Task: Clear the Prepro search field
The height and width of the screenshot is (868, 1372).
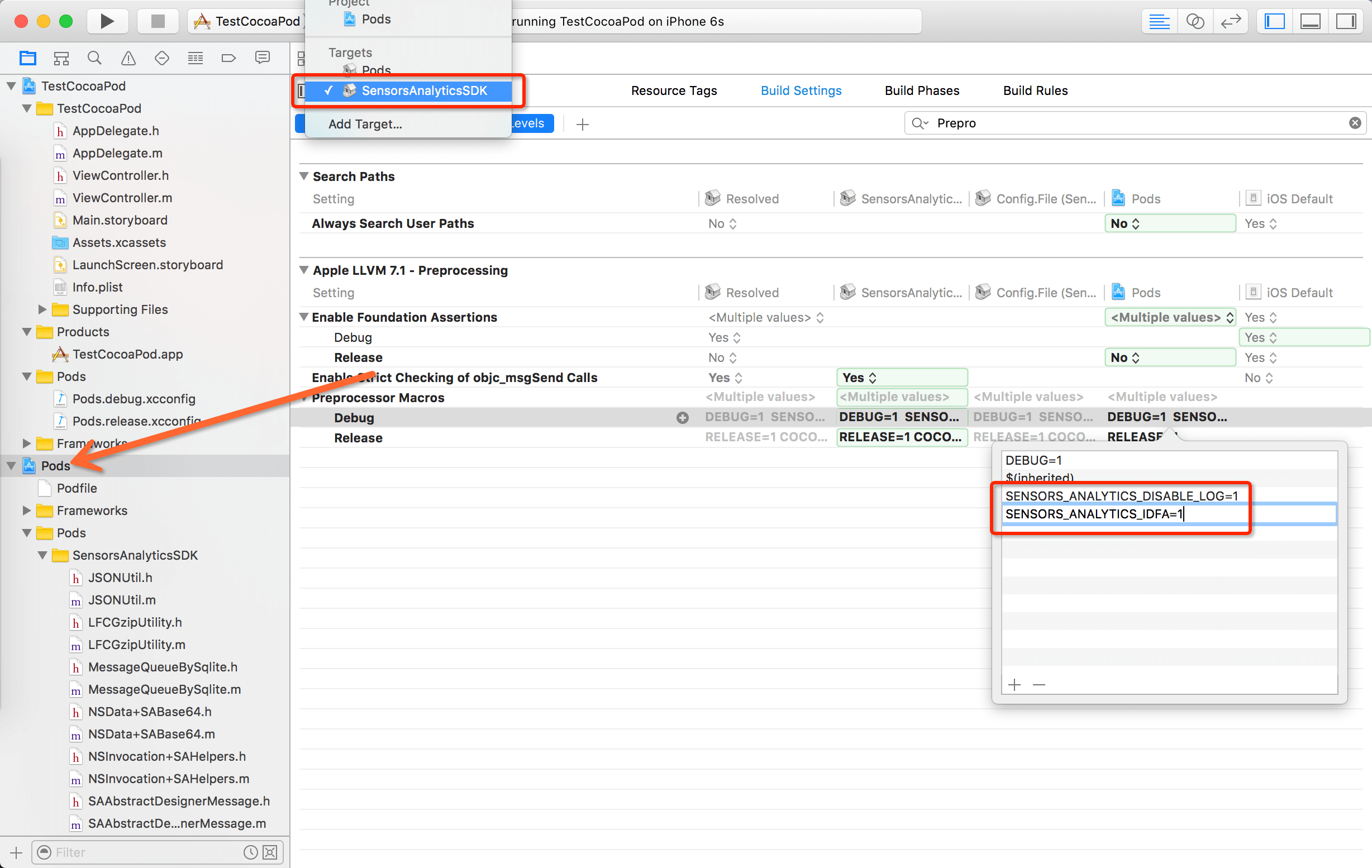Action: click(1355, 123)
